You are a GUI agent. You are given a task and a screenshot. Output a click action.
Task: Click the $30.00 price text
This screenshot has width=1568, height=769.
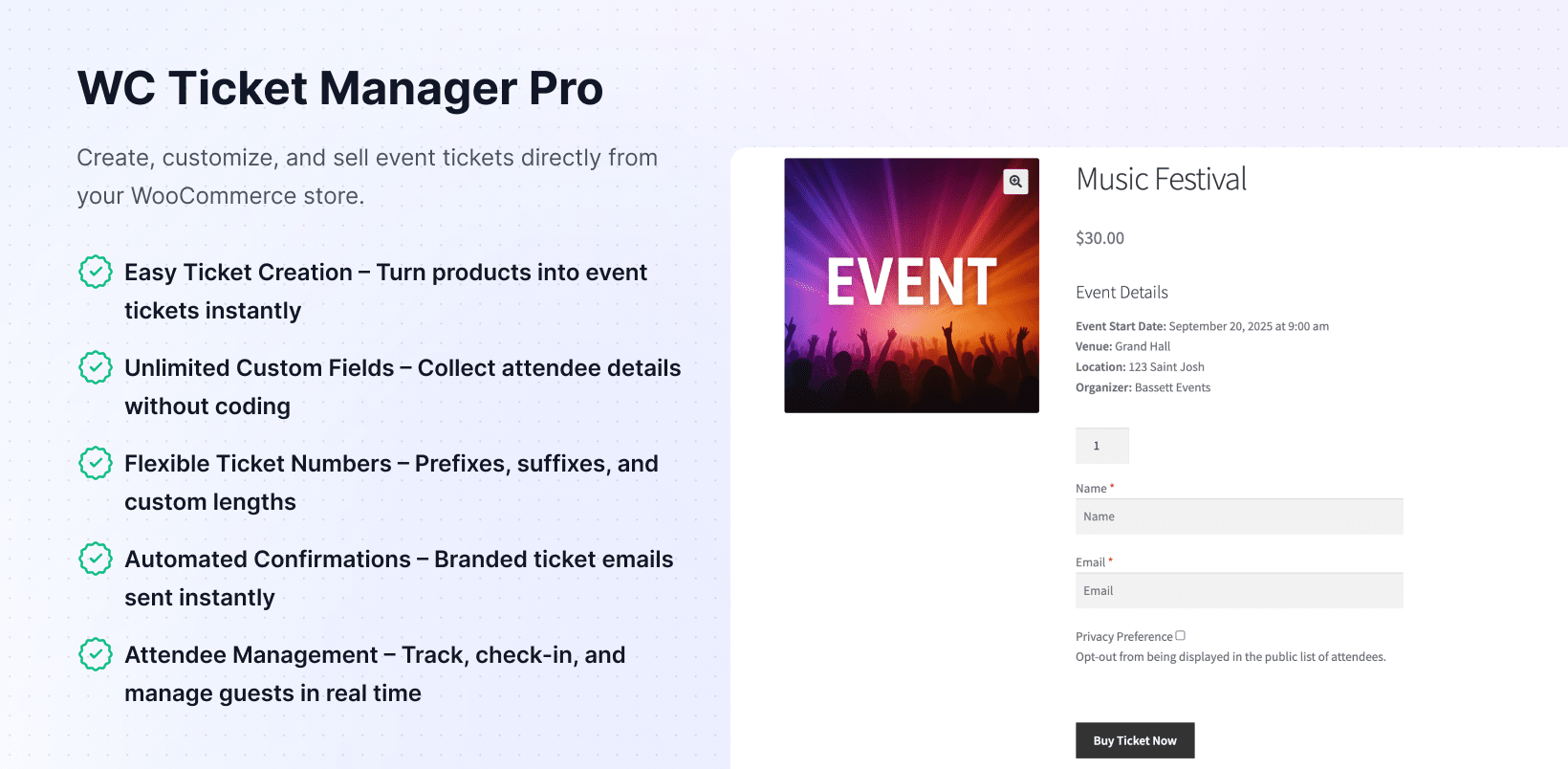[x=1100, y=238]
